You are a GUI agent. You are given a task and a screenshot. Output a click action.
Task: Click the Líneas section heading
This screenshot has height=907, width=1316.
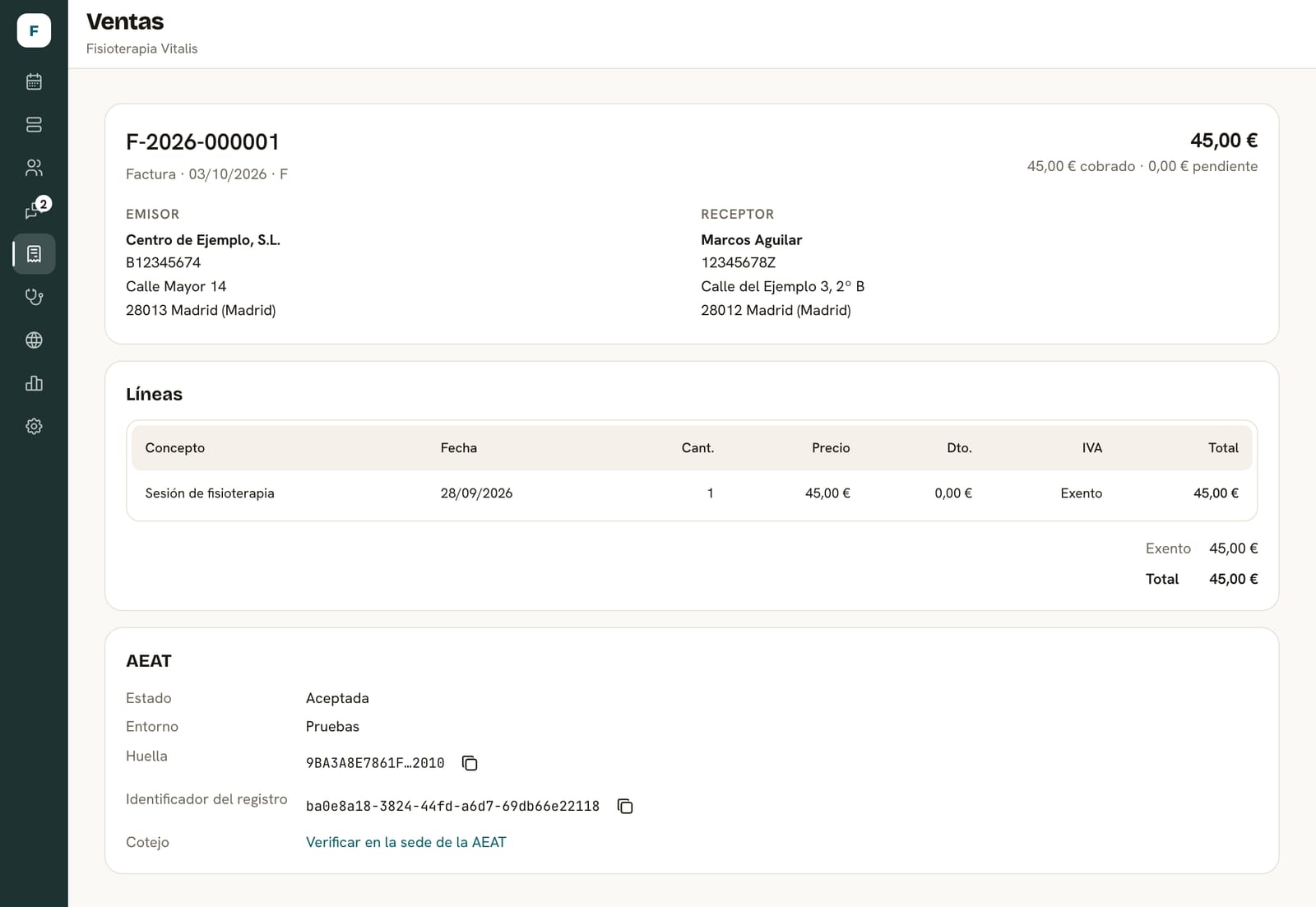click(x=154, y=394)
